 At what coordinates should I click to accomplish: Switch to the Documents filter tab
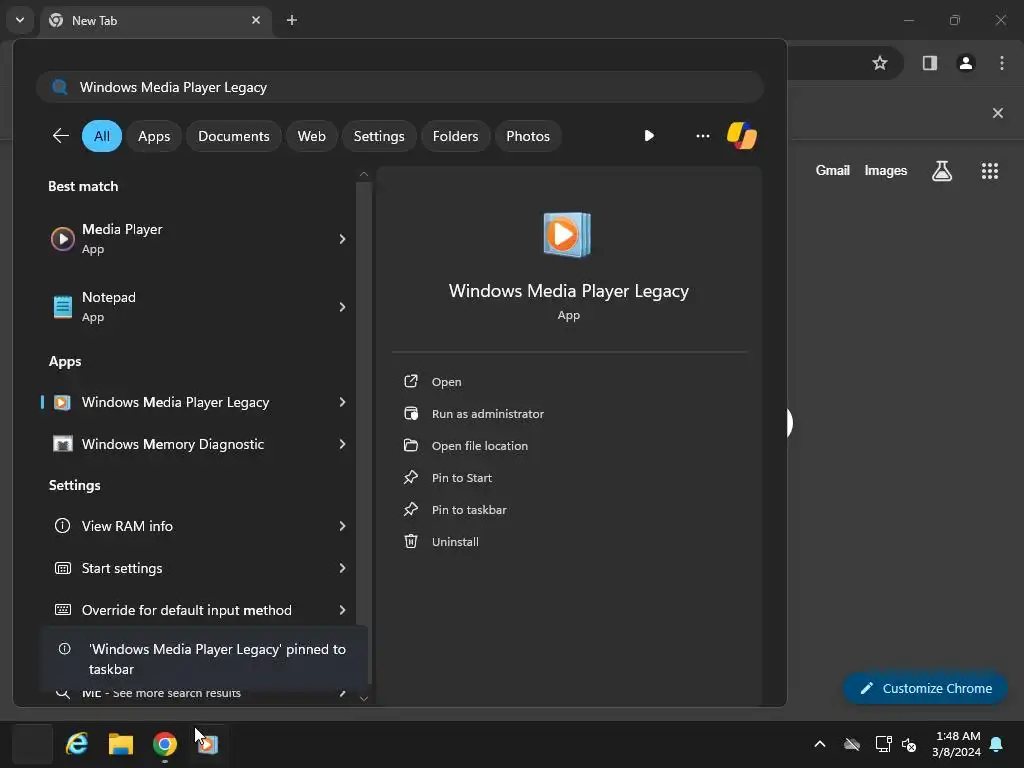234,136
